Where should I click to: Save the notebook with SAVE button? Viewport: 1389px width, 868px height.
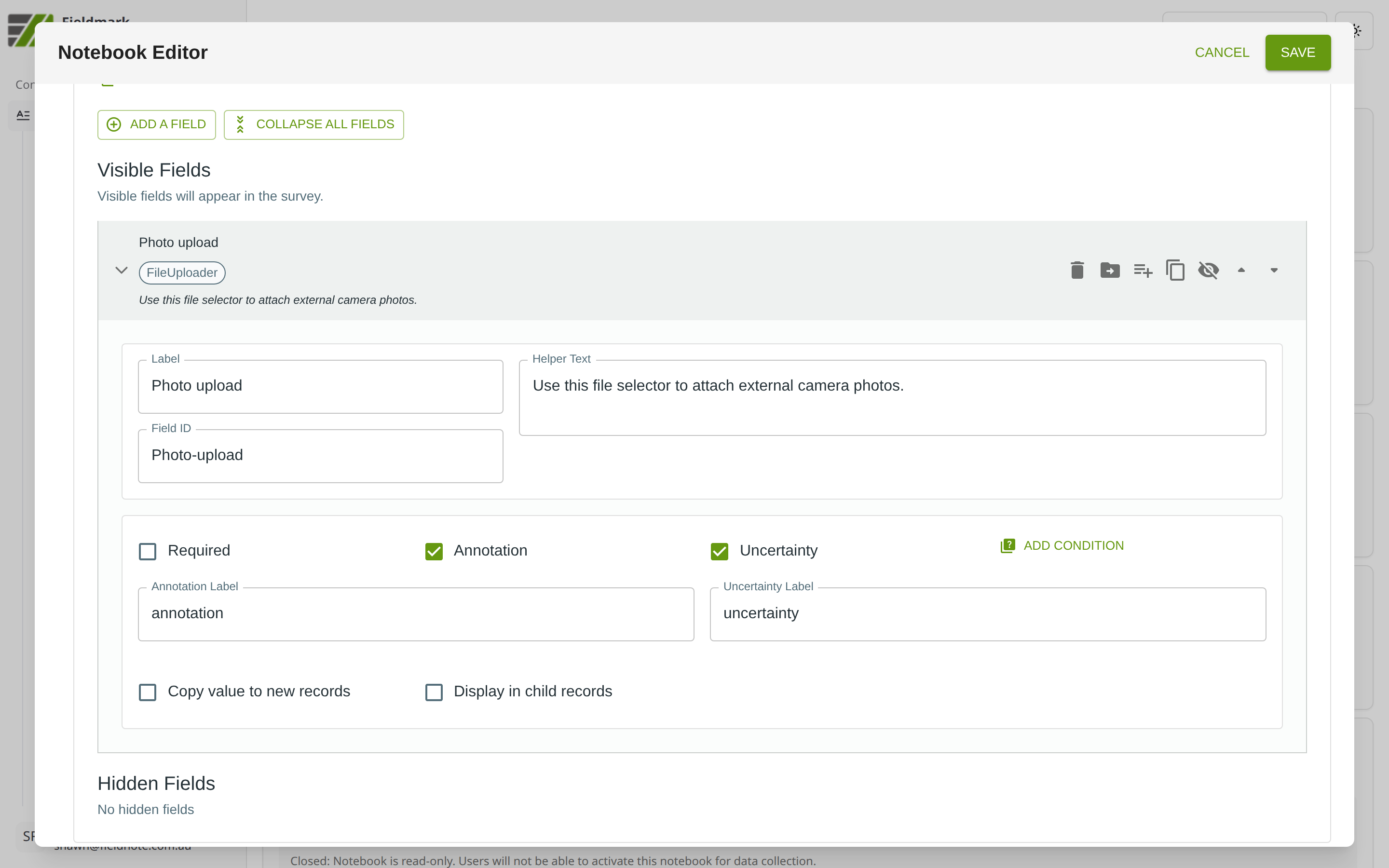coord(1297,52)
